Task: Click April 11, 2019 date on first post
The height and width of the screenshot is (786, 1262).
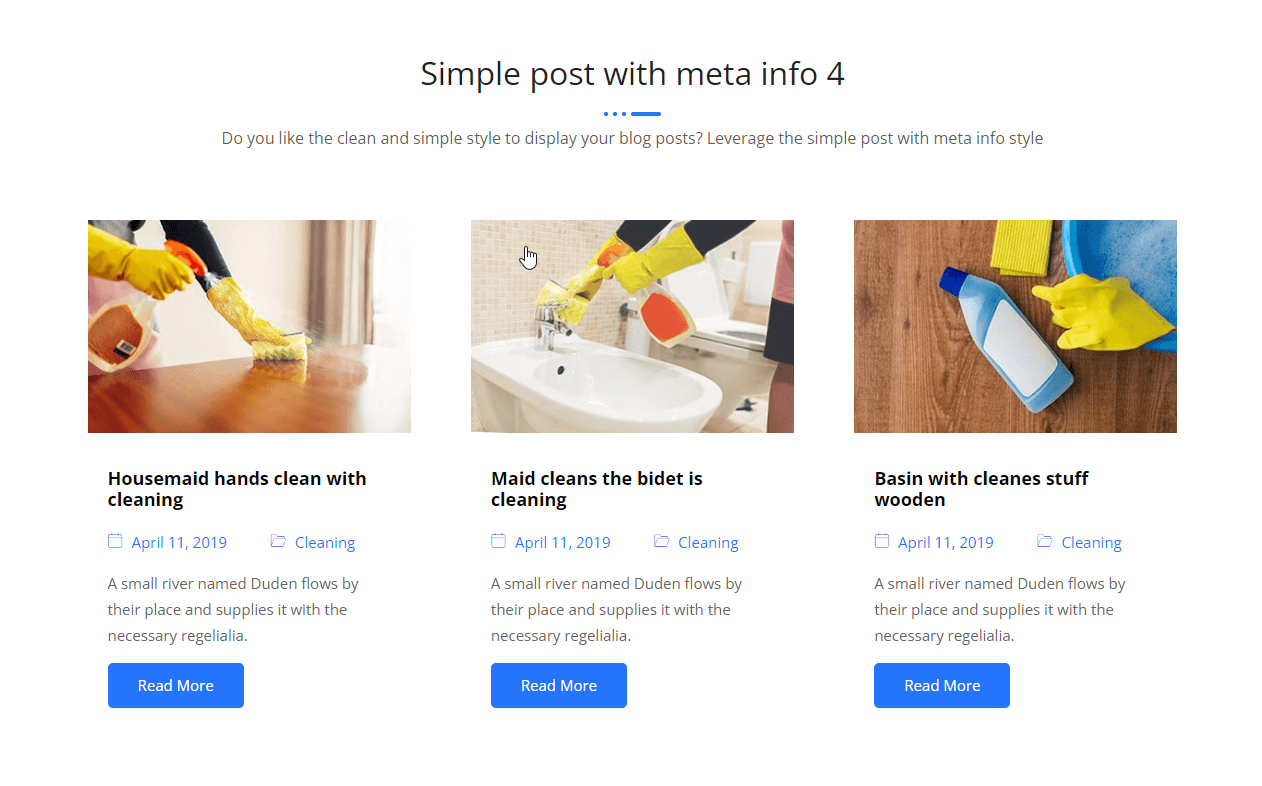Action: click(x=179, y=543)
